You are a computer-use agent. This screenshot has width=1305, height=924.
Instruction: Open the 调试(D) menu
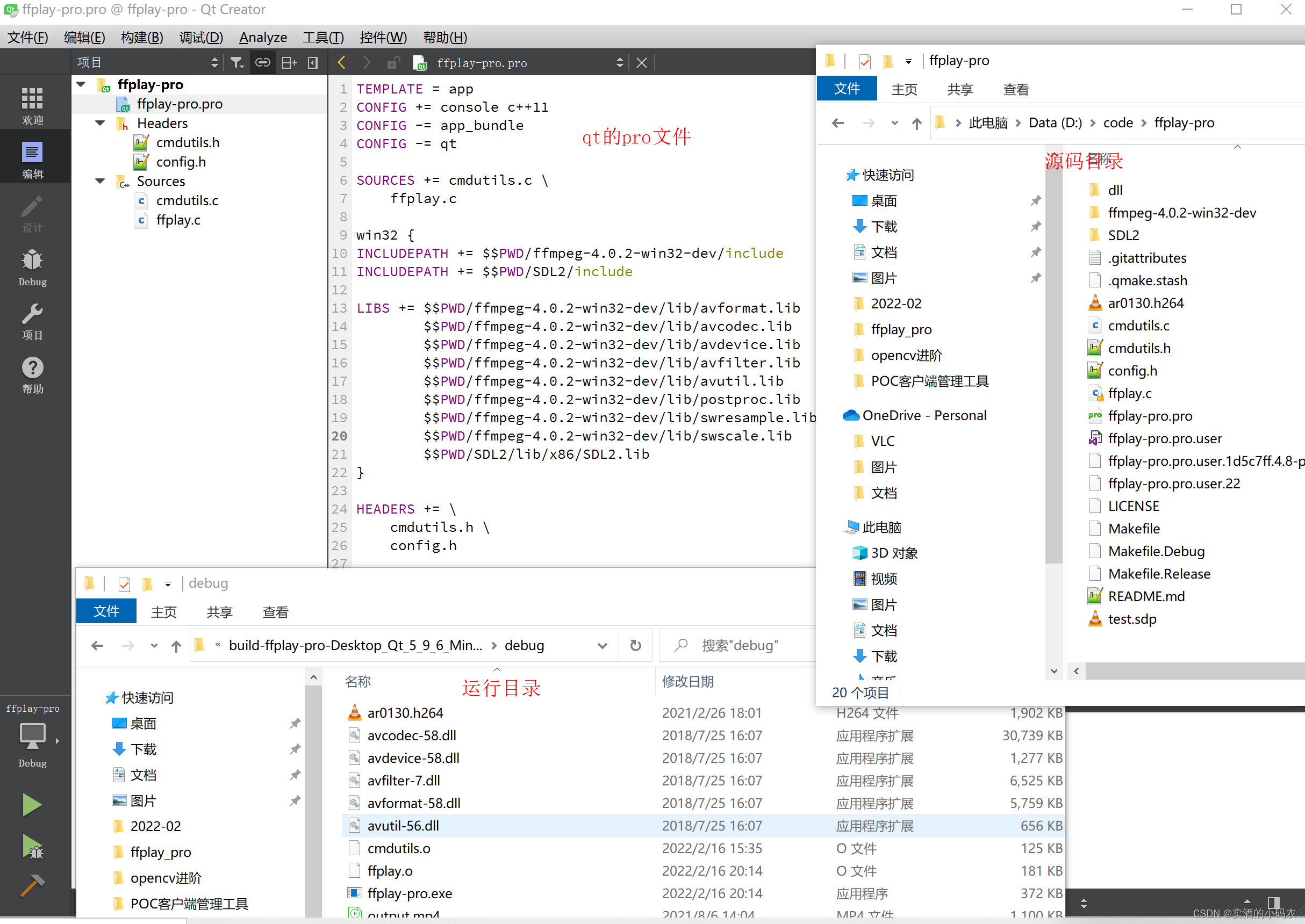pos(201,38)
